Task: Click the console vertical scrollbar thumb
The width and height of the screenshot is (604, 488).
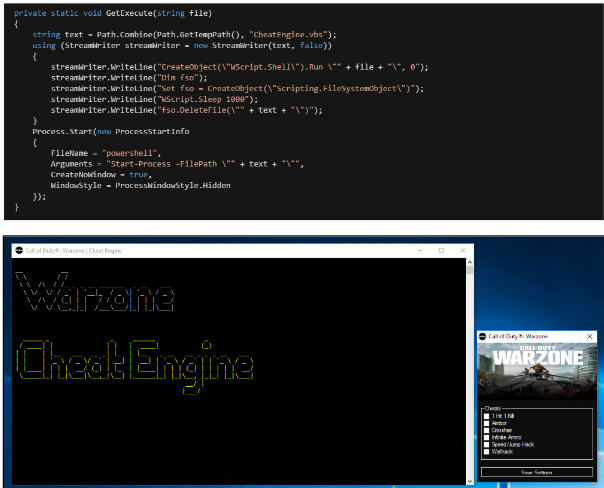Action: coord(470,270)
